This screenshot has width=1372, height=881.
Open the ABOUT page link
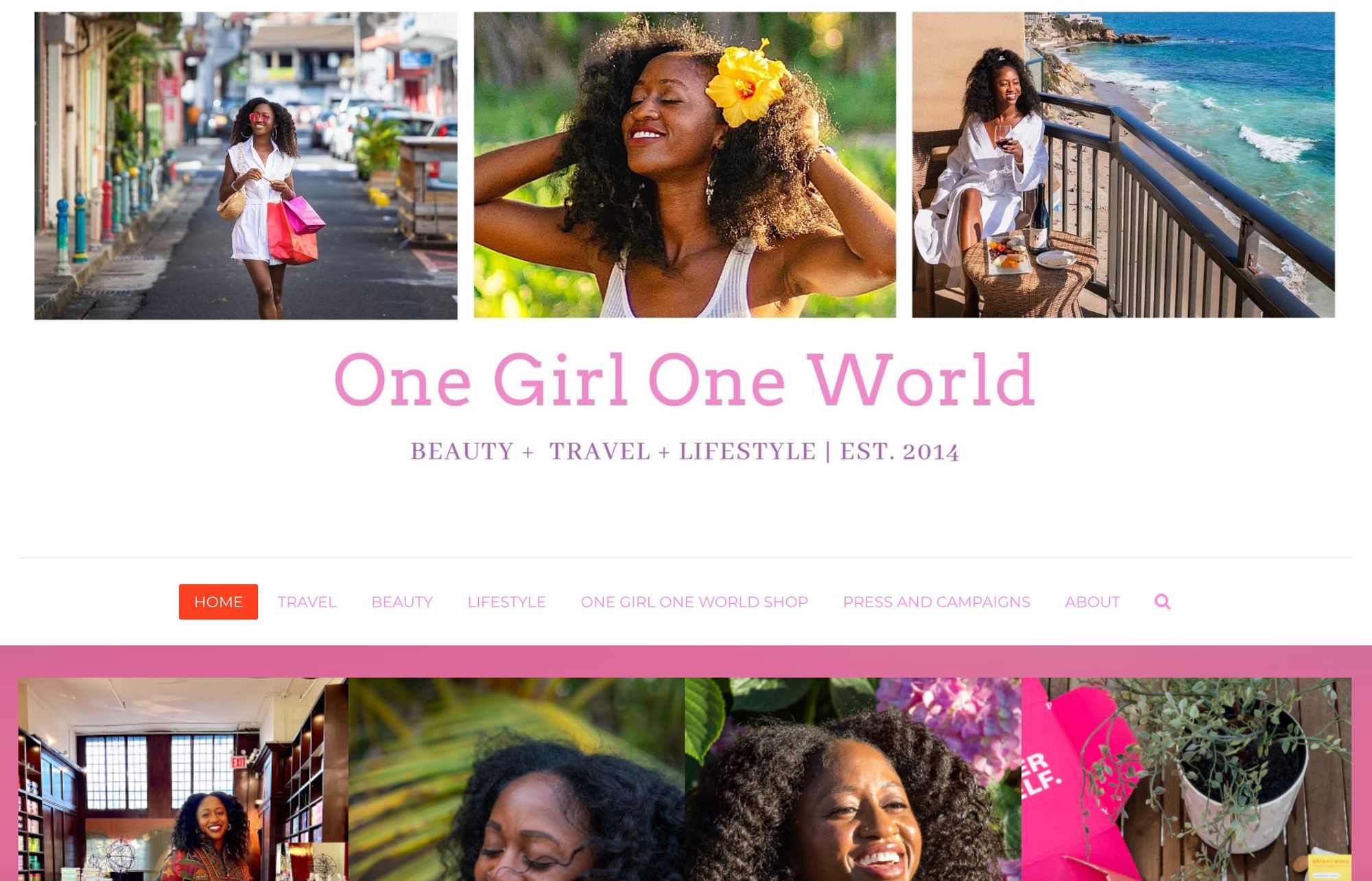pyautogui.click(x=1092, y=602)
